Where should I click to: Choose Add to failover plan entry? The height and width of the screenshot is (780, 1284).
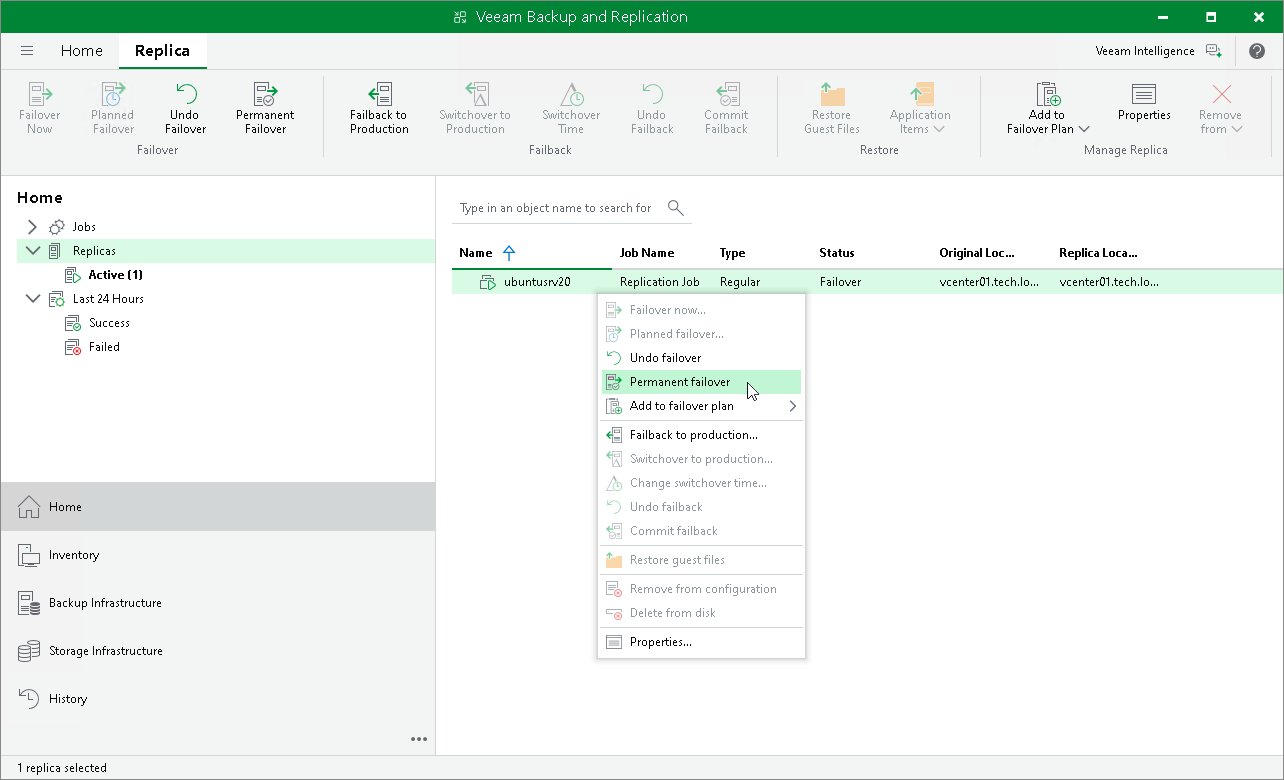pyautogui.click(x=701, y=406)
